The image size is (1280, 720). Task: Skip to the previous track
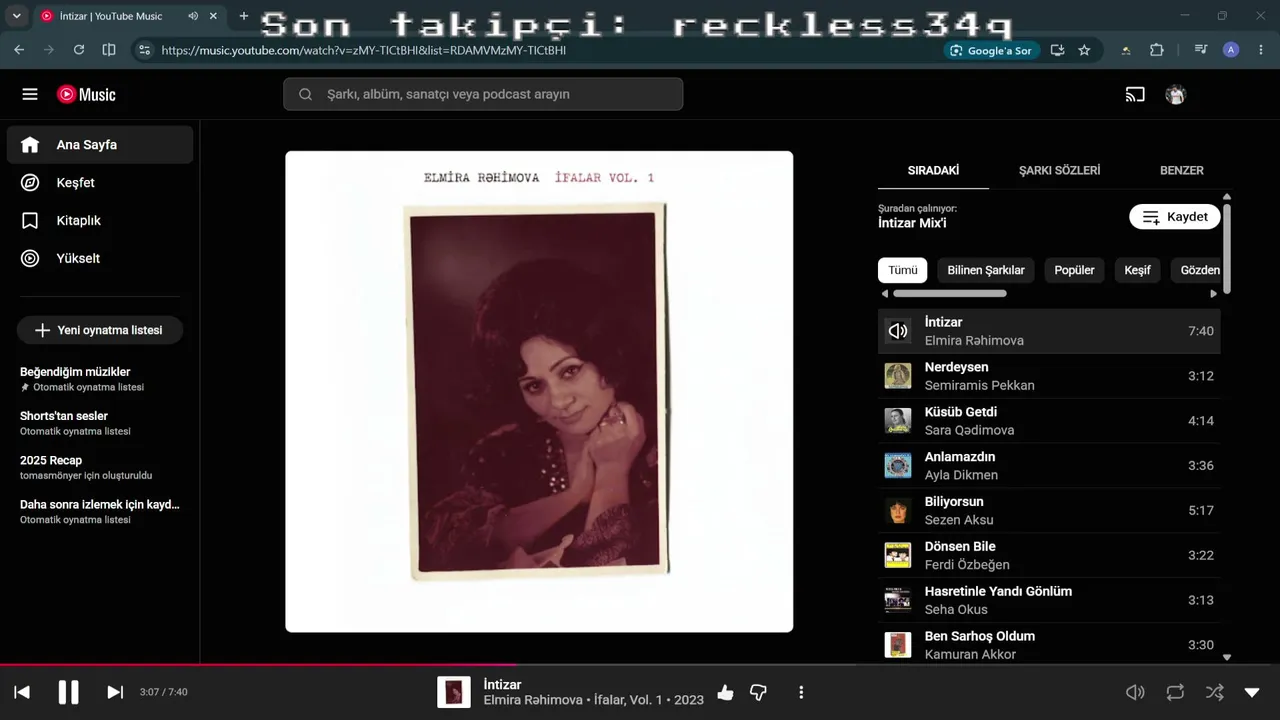(22, 692)
